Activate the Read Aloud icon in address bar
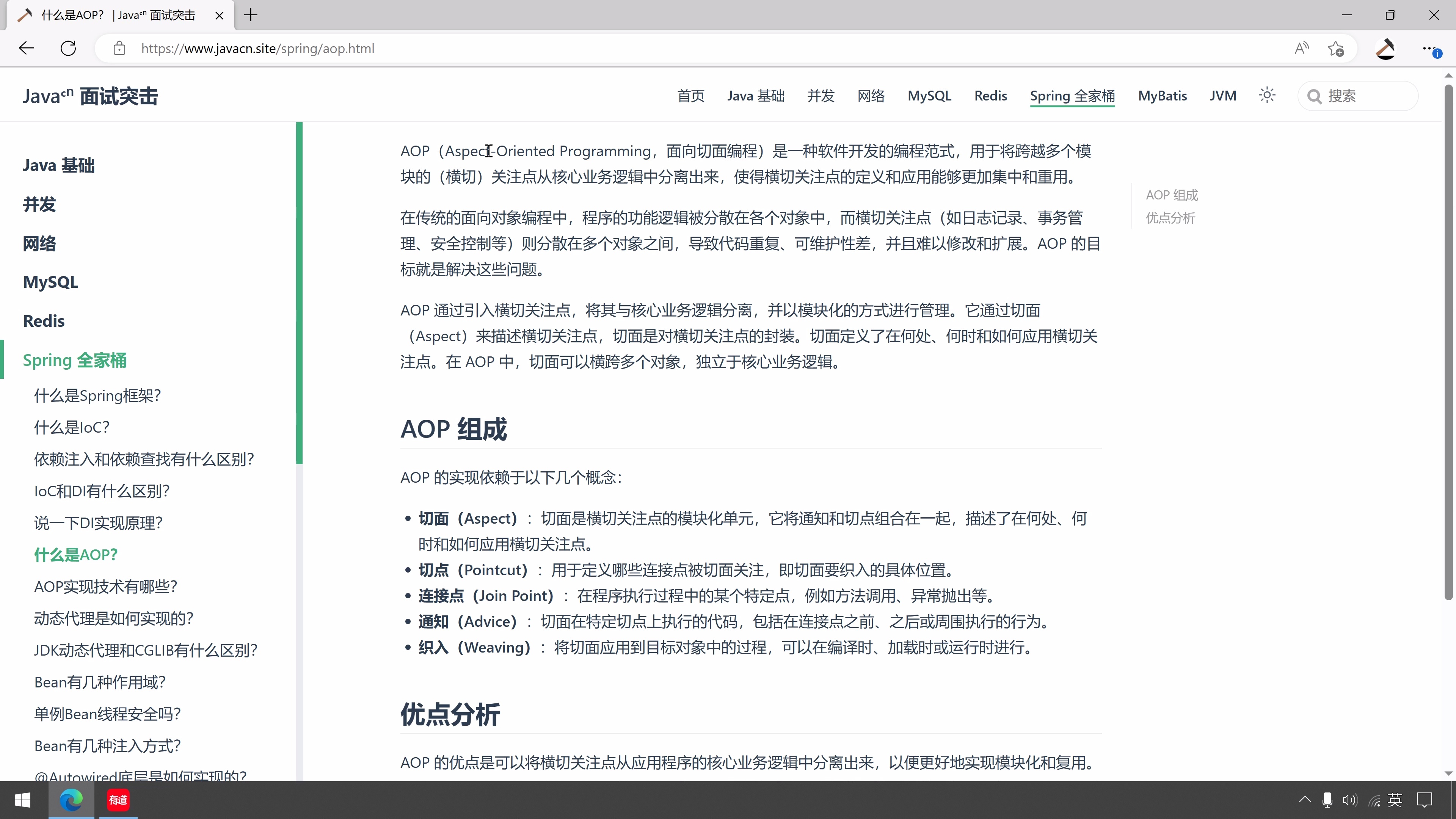 click(x=1301, y=48)
